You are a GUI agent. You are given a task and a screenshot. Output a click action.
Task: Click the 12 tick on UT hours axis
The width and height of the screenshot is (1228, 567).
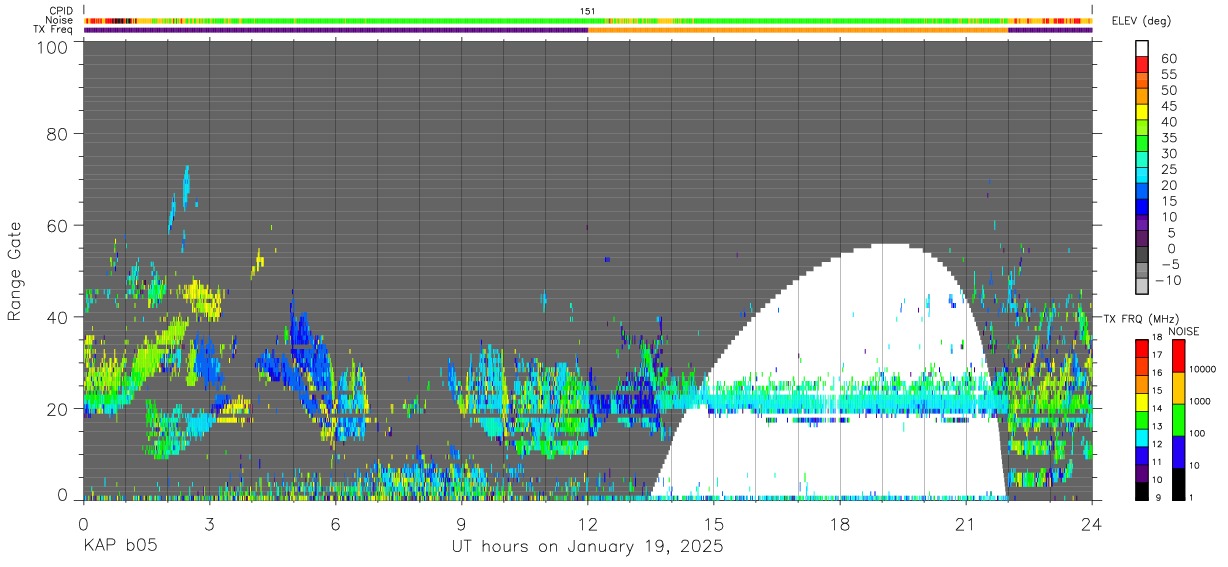pyautogui.click(x=587, y=523)
